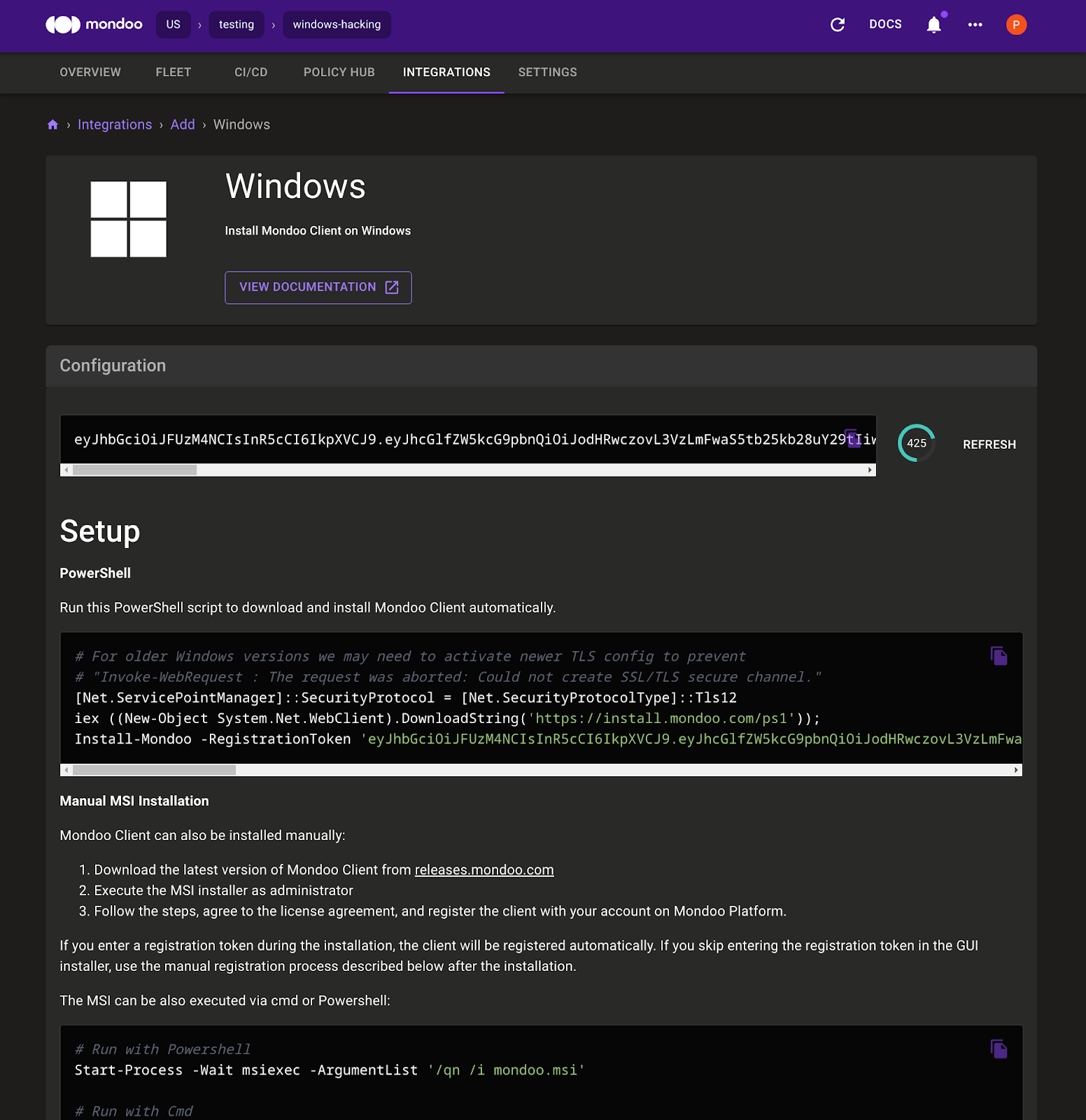Click the refresh icon in top bar
The image size is (1086, 1120).
click(x=838, y=24)
